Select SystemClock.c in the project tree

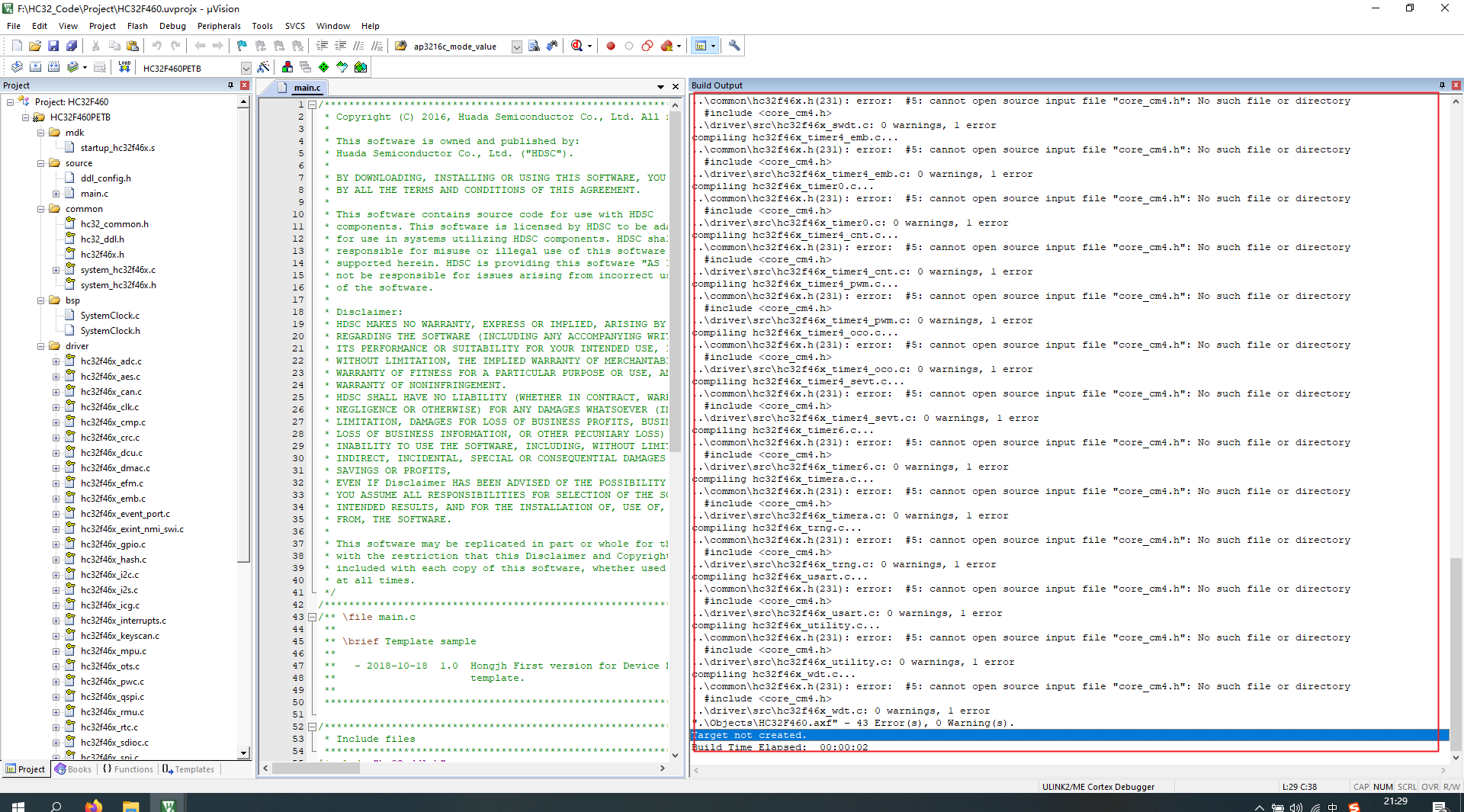pos(110,316)
